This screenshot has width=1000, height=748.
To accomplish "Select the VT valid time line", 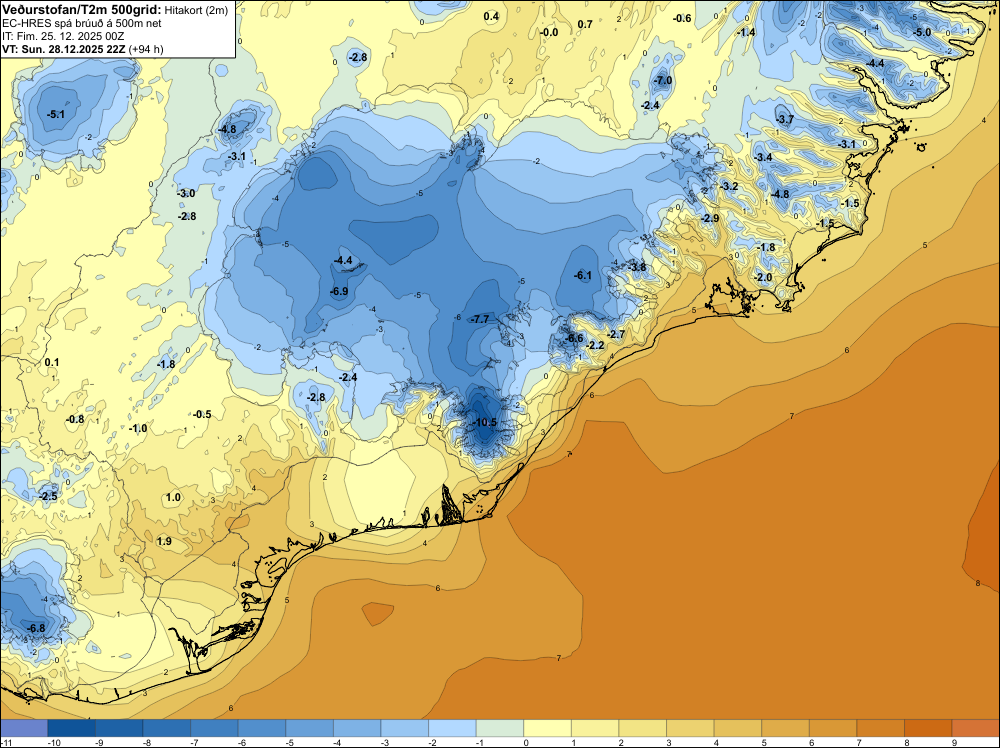I will point(83,49).
